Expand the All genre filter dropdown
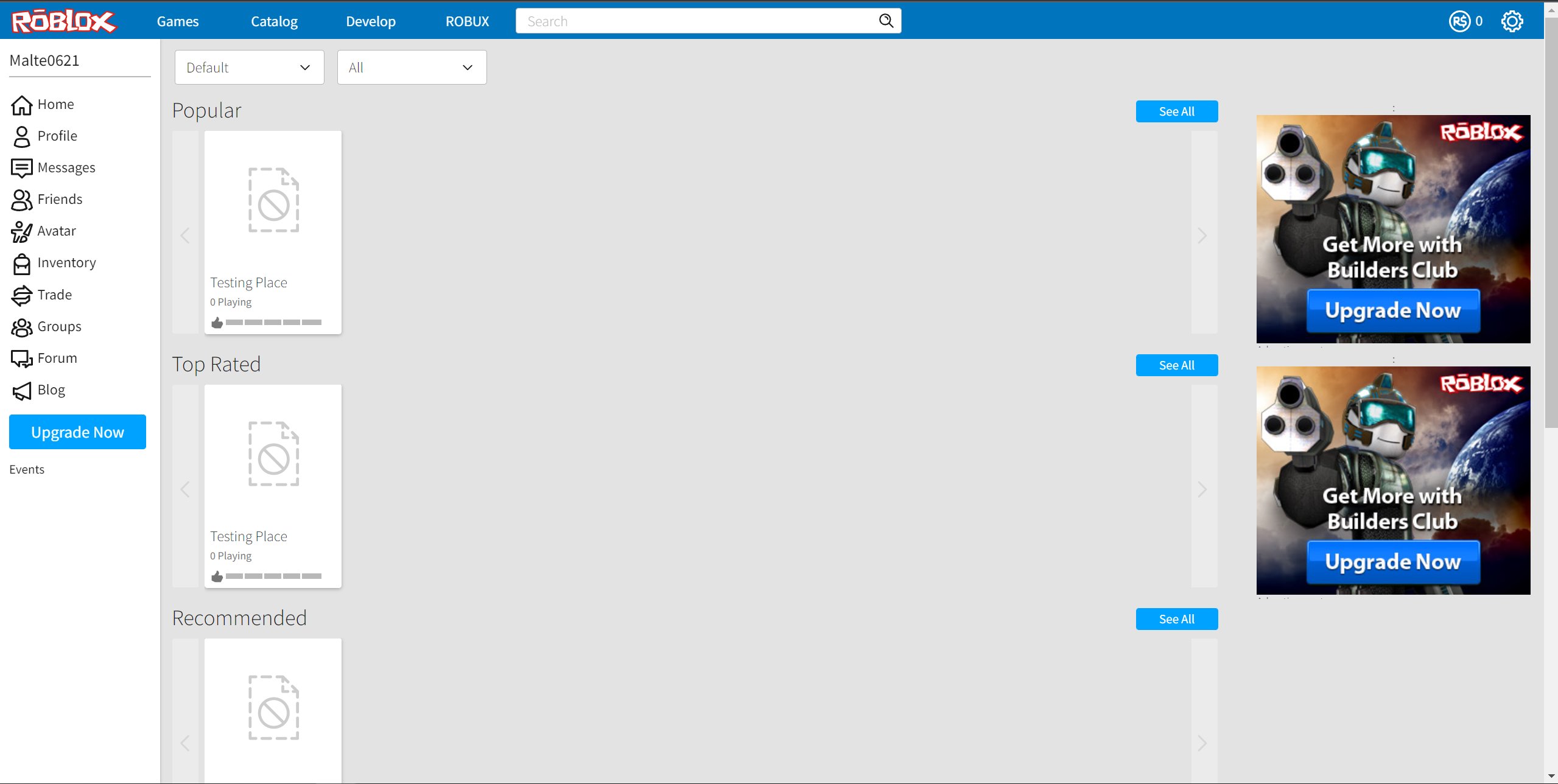Image resolution: width=1558 pixels, height=784 pixels. point(411,67)
